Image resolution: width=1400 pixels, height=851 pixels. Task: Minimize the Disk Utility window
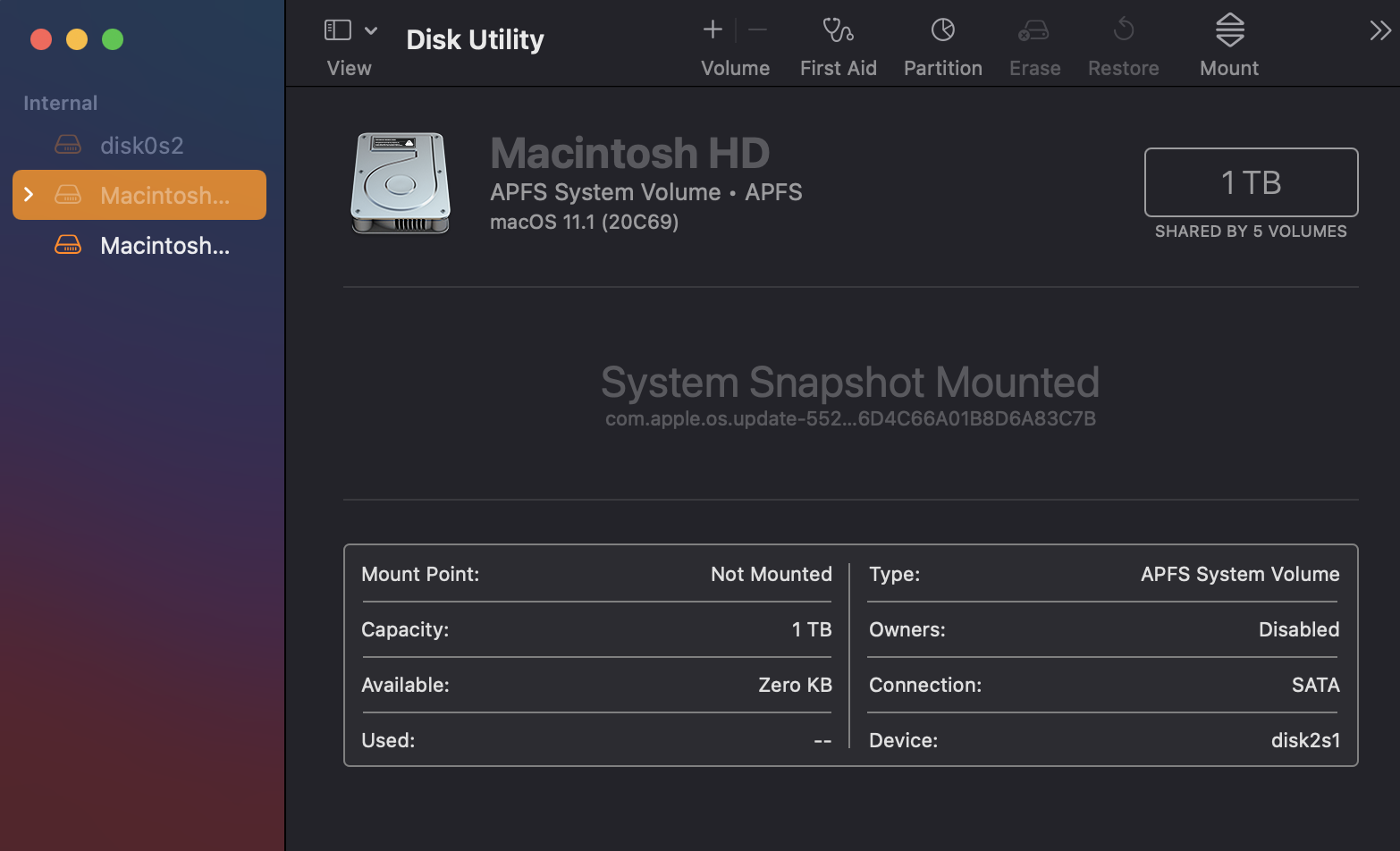tap(77, 39)
